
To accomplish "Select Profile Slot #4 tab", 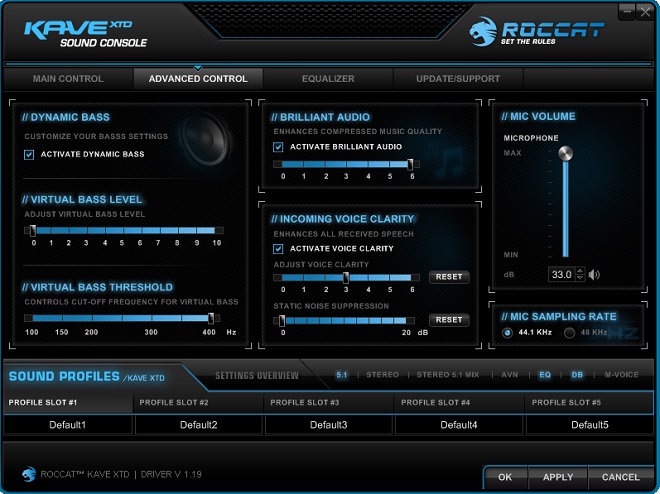I will 459,402.
